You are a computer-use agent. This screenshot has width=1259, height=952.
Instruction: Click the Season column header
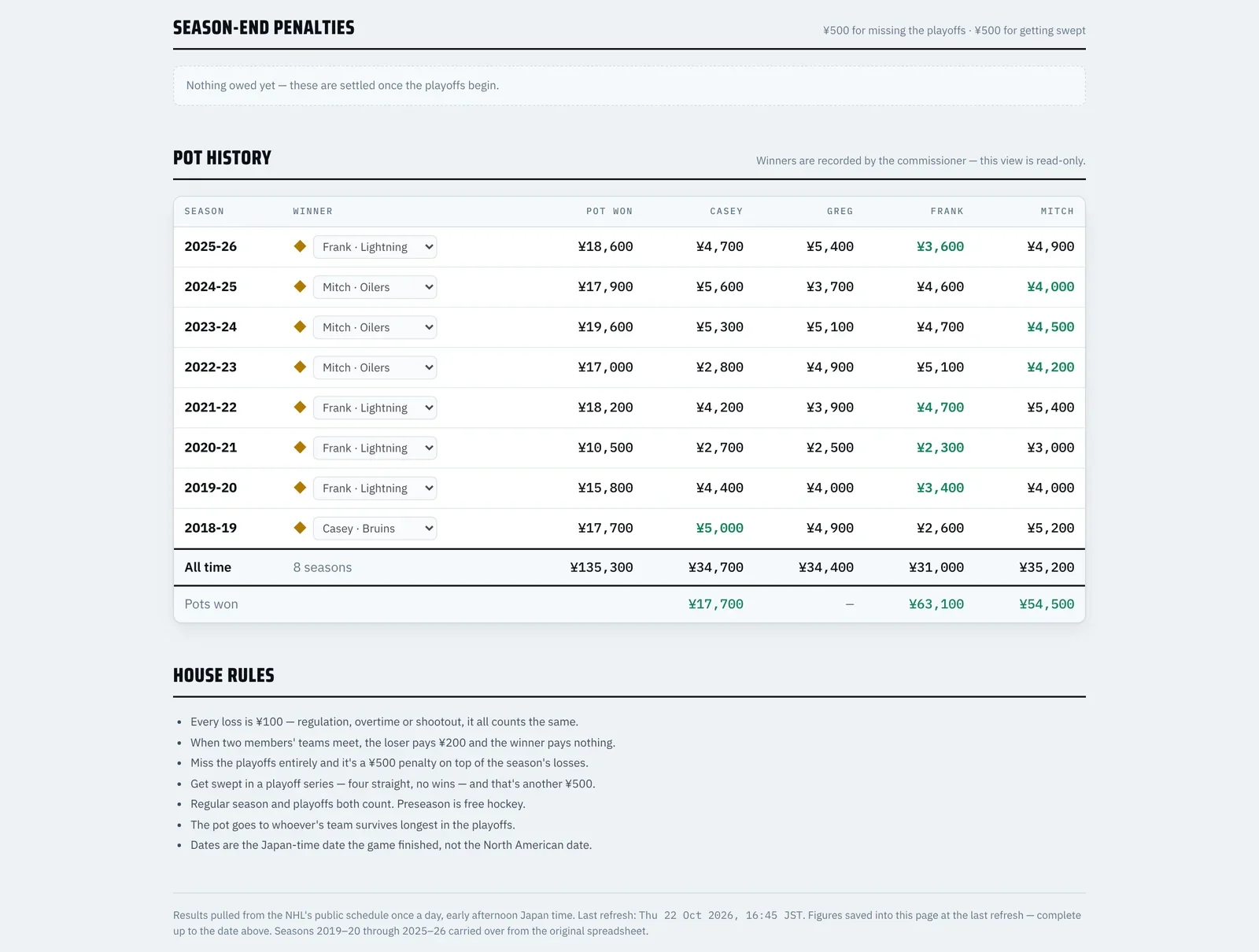(205, 212)
